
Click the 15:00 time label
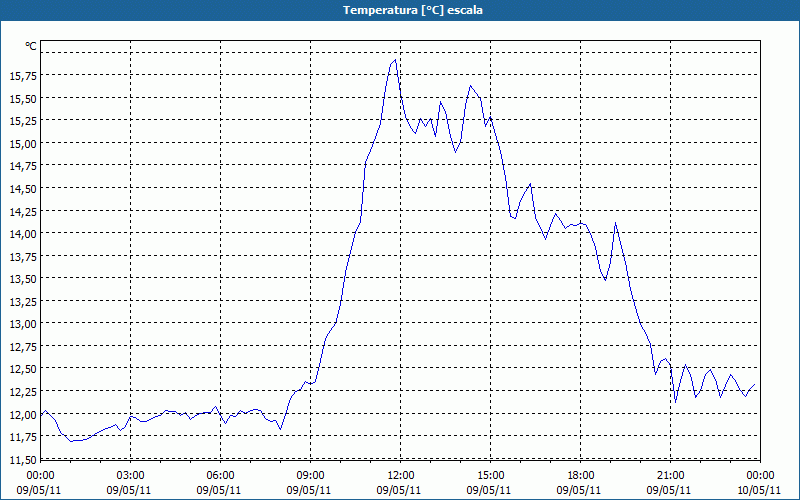(490, 475)
